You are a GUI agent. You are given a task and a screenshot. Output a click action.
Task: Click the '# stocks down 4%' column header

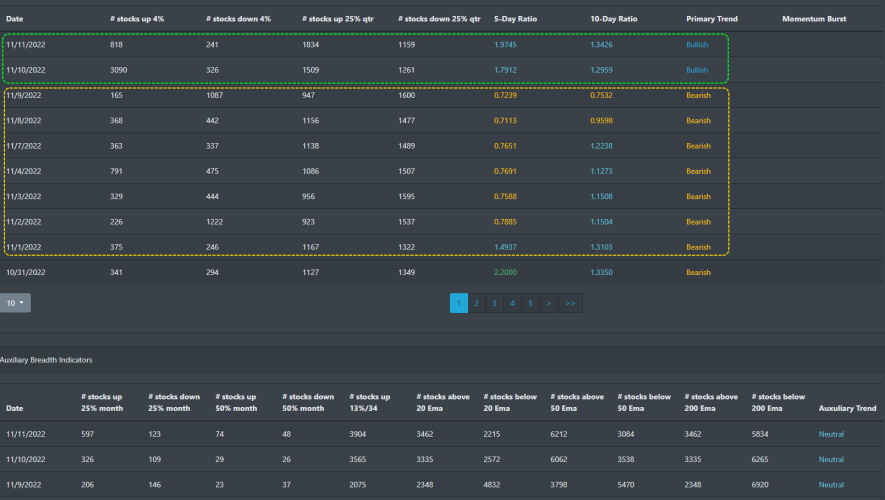pos(238,19)
